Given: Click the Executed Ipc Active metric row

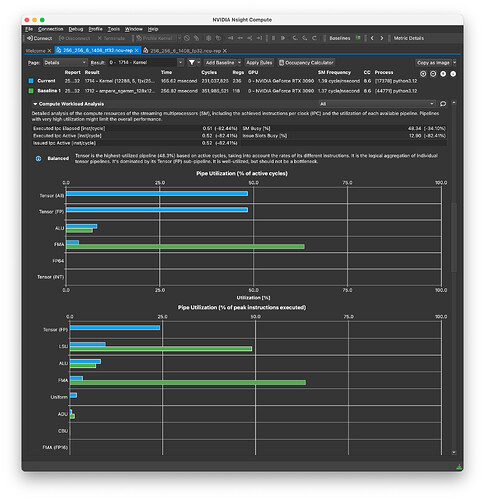Looking at the screenshot, I should click(135, 136).
